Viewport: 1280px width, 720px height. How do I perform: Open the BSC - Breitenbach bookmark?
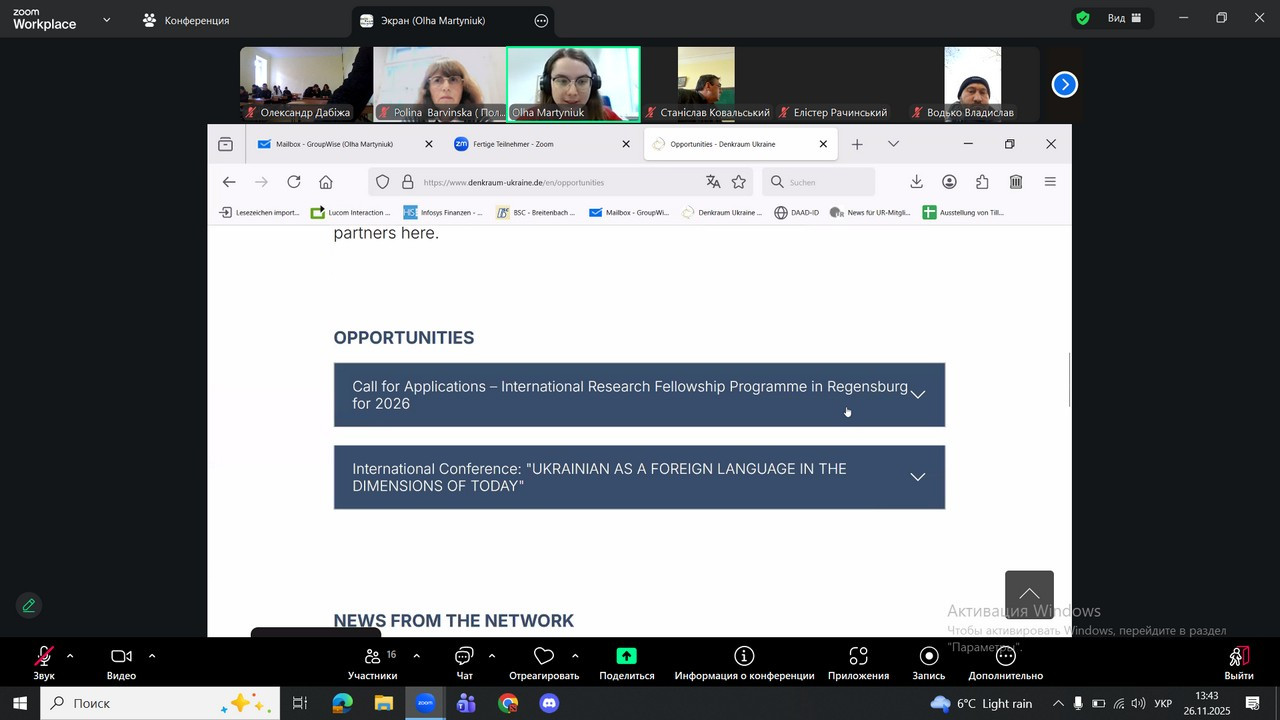coord(535,212)
